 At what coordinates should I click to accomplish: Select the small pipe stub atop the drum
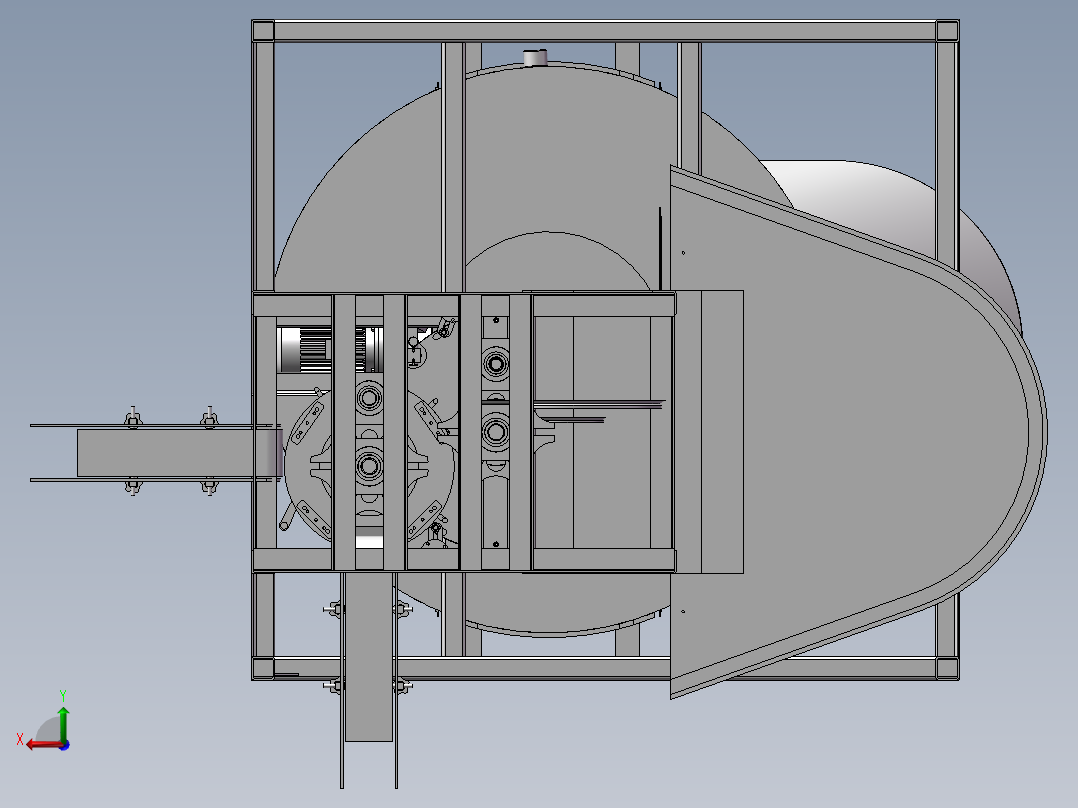coord(535,57)
